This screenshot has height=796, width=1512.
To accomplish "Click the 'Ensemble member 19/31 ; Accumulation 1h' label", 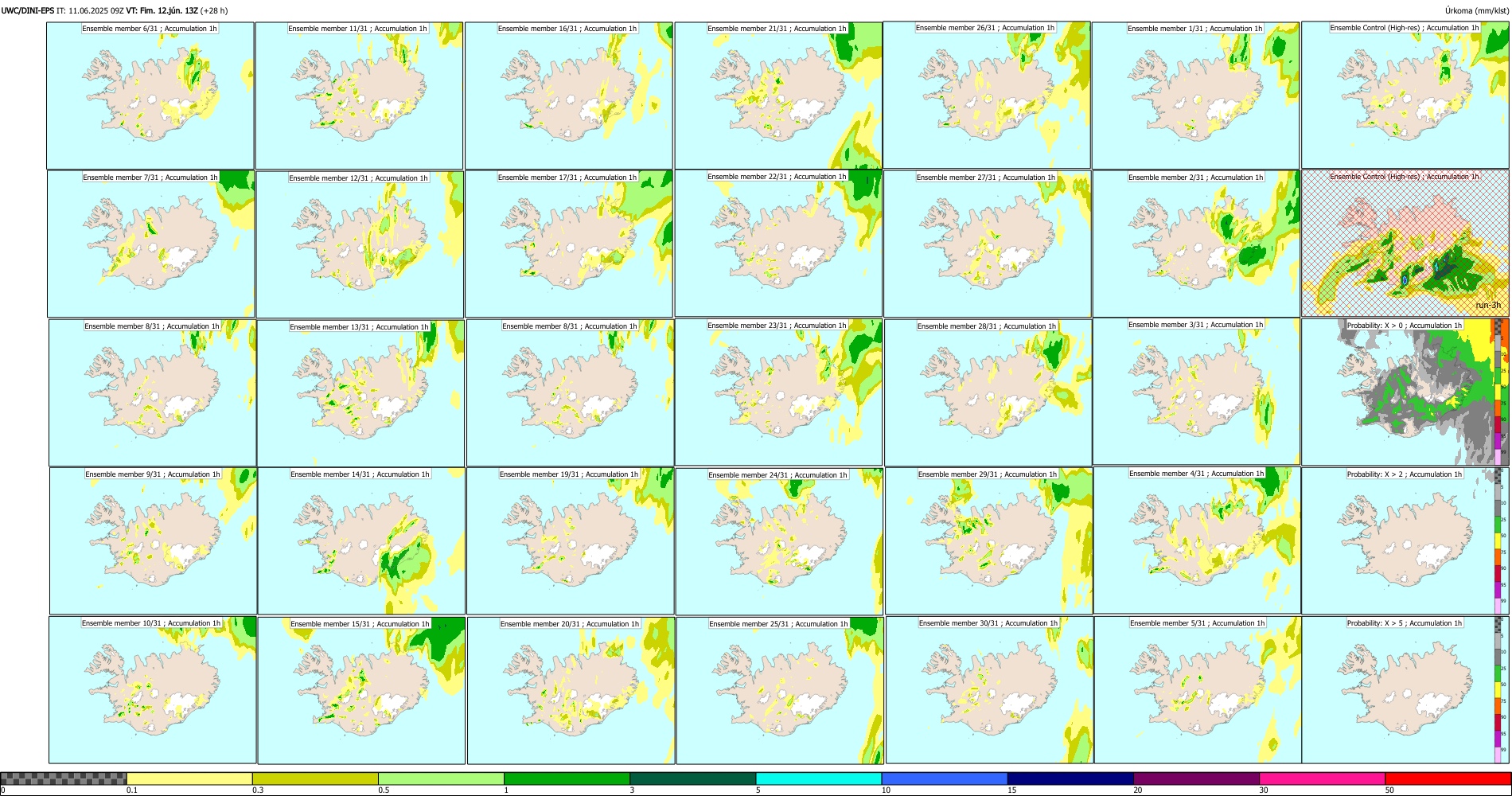I will point(569,474).
